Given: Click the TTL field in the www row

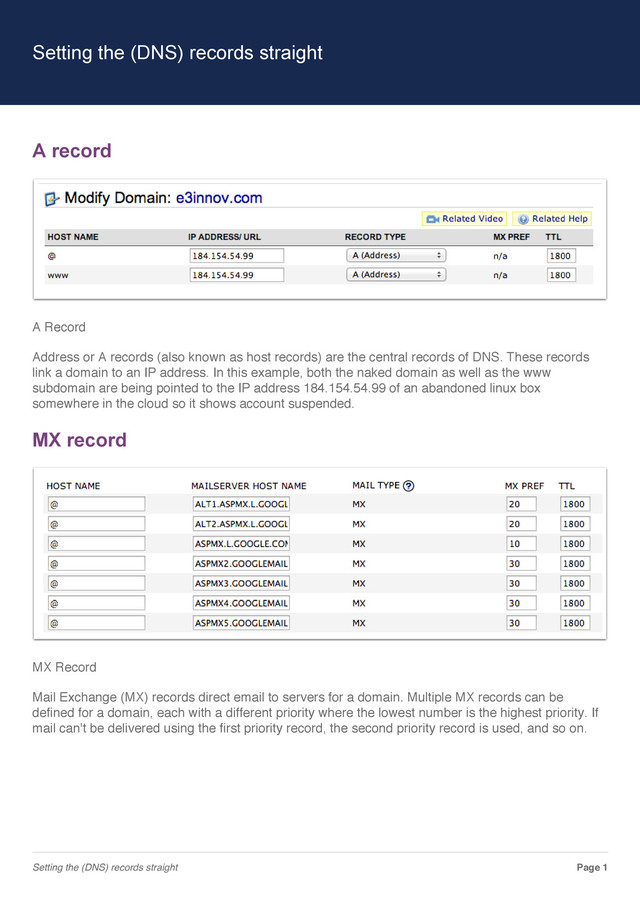Looking at the screenshot, I should [x=561, y=275].
